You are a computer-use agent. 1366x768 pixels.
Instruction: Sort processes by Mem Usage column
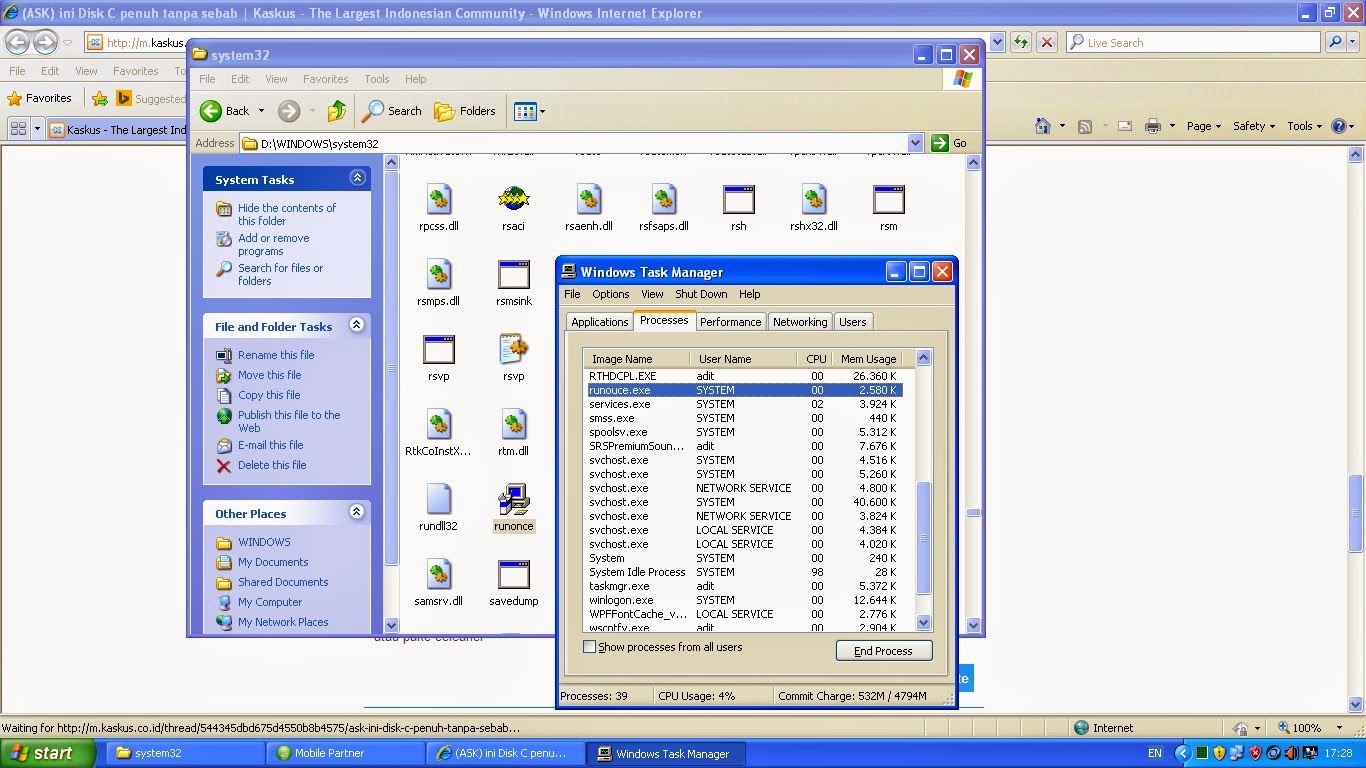[x=866, y=359]
